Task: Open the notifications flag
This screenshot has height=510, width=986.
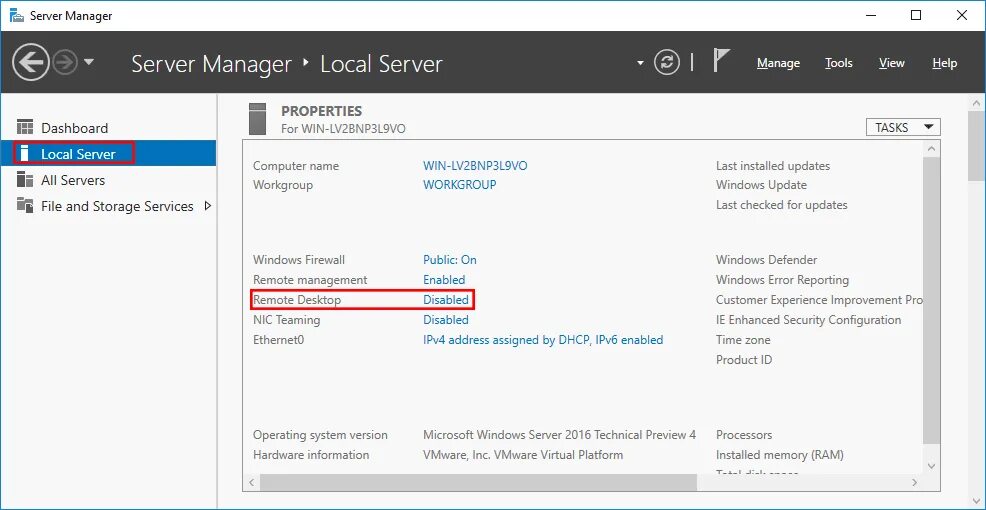Action: [721, 61]
